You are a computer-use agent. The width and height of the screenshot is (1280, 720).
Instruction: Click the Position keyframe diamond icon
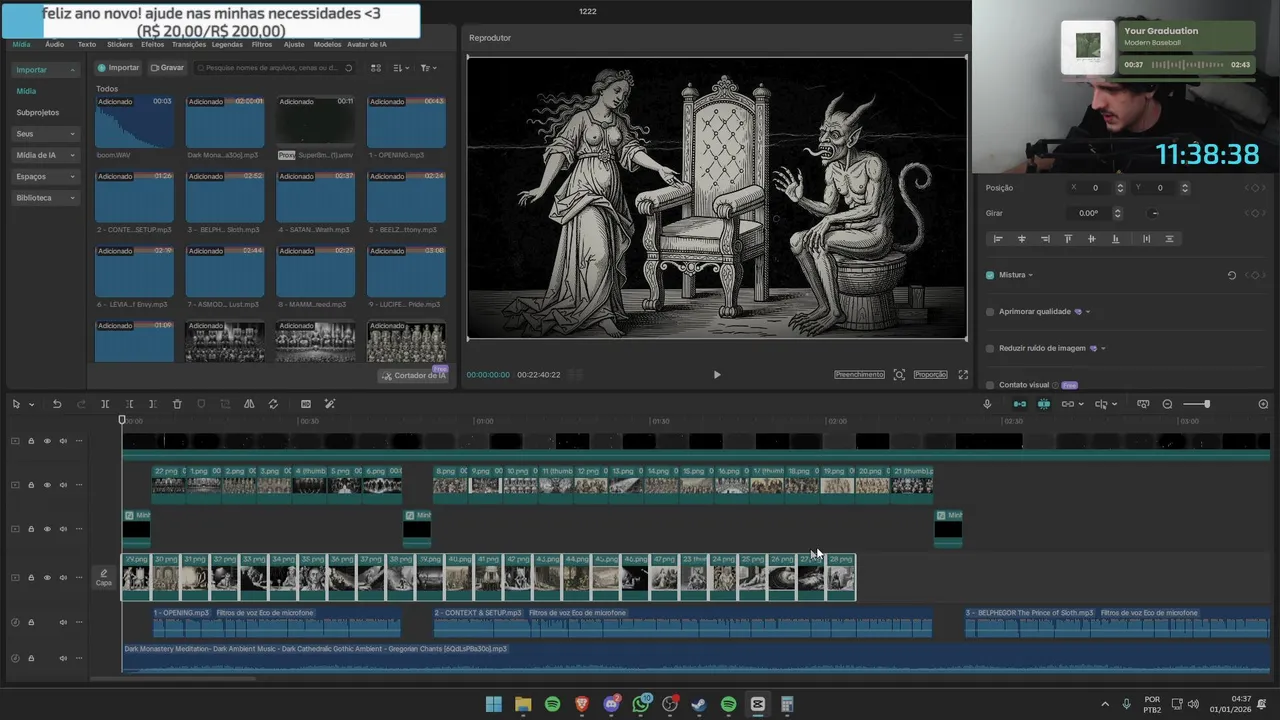[1255, 188]
